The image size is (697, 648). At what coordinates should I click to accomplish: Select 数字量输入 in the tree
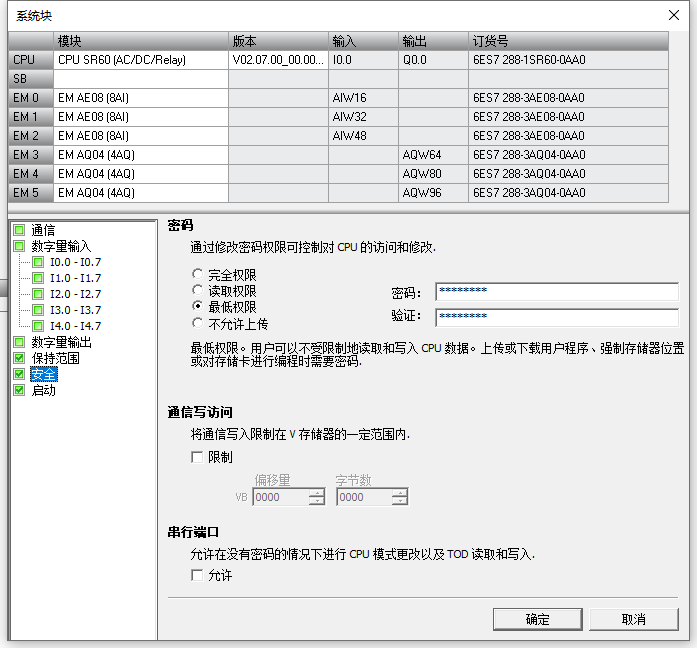click(x=60, y=246)
